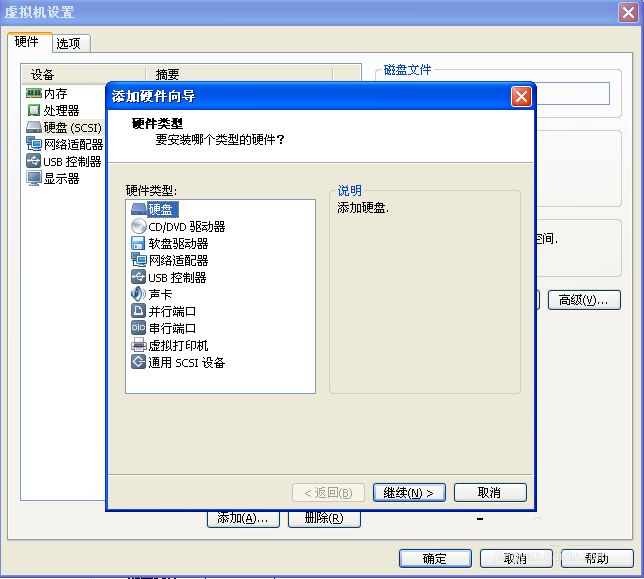Viewport: 644px width, 579px height.
Task: Select the 软盘驱动器 floppy icon
Action: click(138, 243)
